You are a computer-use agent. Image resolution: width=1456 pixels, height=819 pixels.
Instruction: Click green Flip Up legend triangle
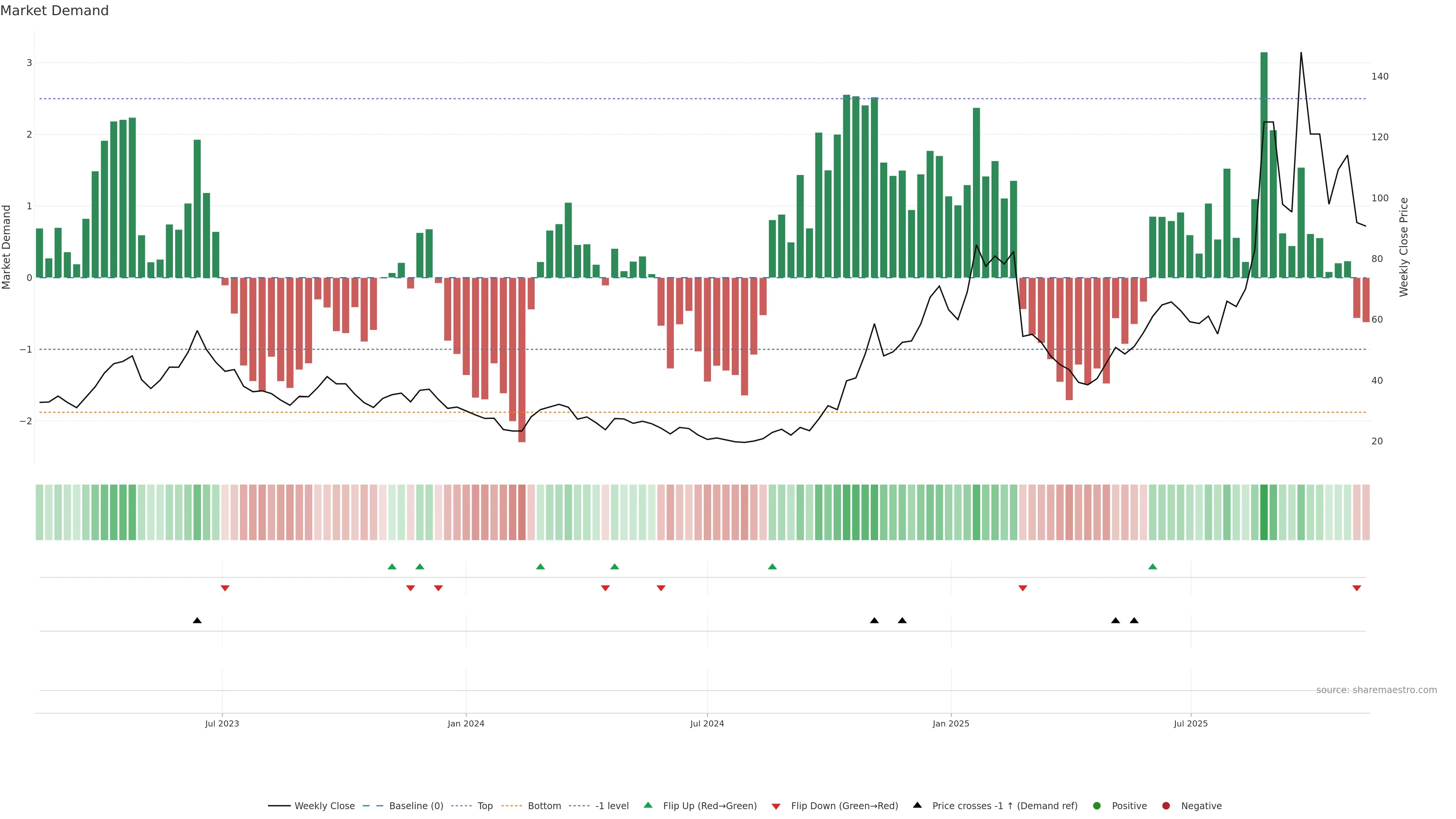coord(648,805)
